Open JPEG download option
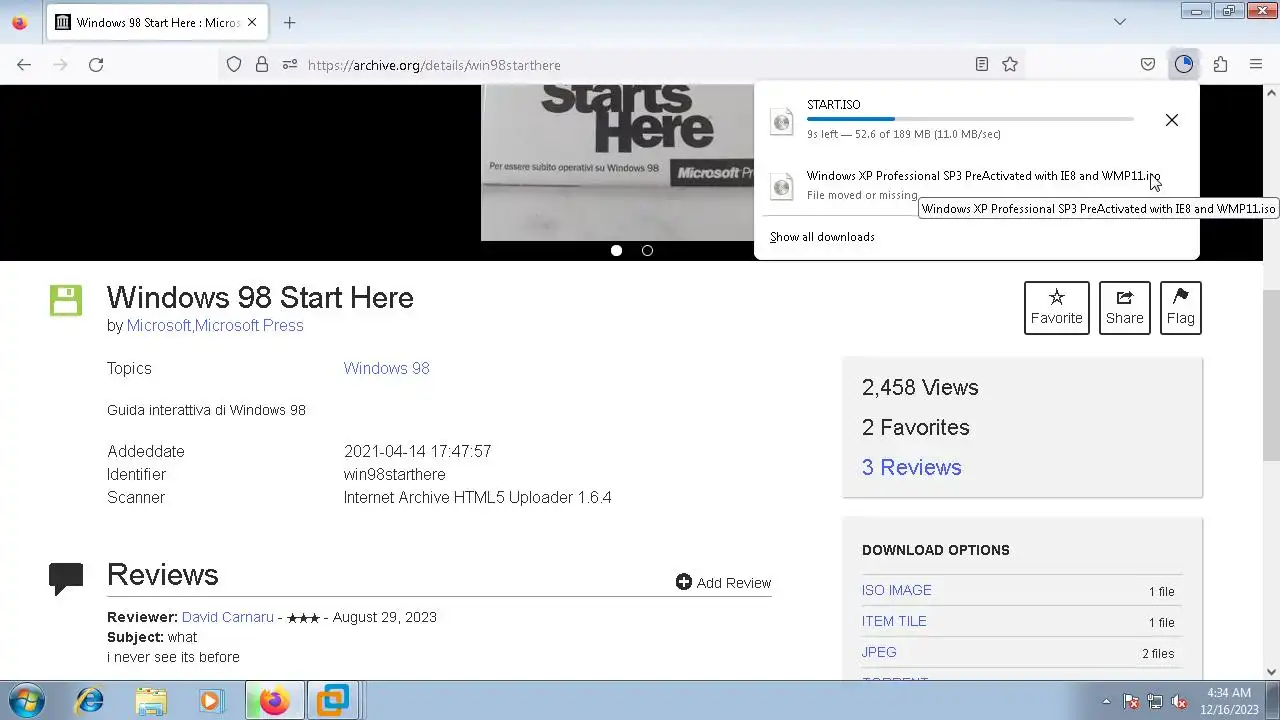This screenshot has width=1280, height=720. pos(879,652)
